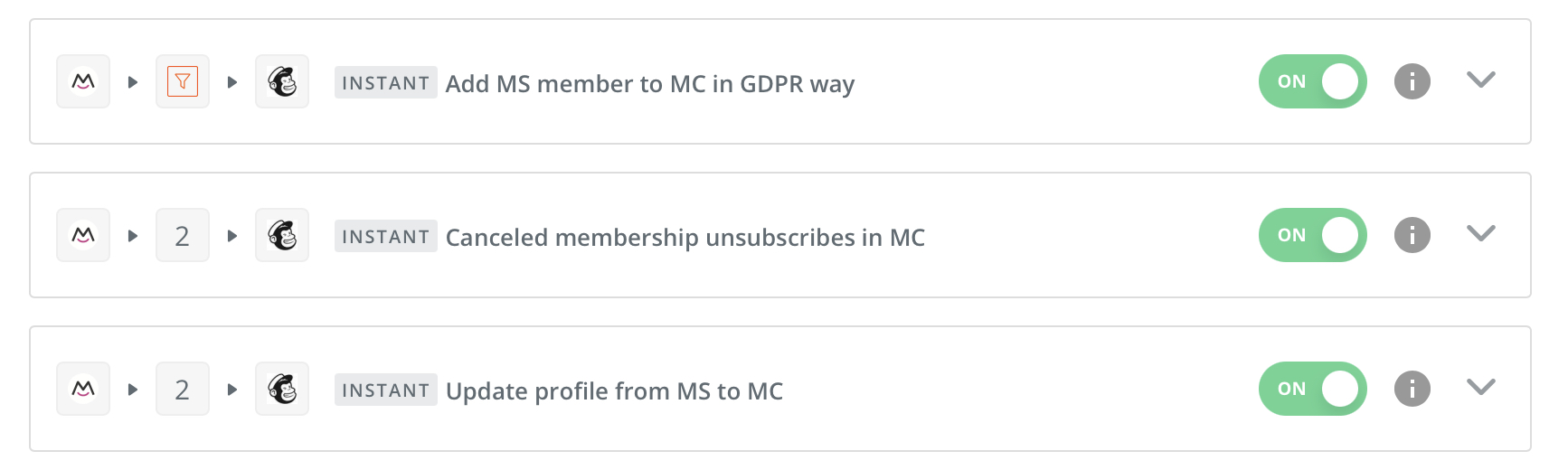Image resolution: width=1568 pixels, height=470 pixels.
Task: Open info icon for GDPR zap
Action: point(1412,81)
